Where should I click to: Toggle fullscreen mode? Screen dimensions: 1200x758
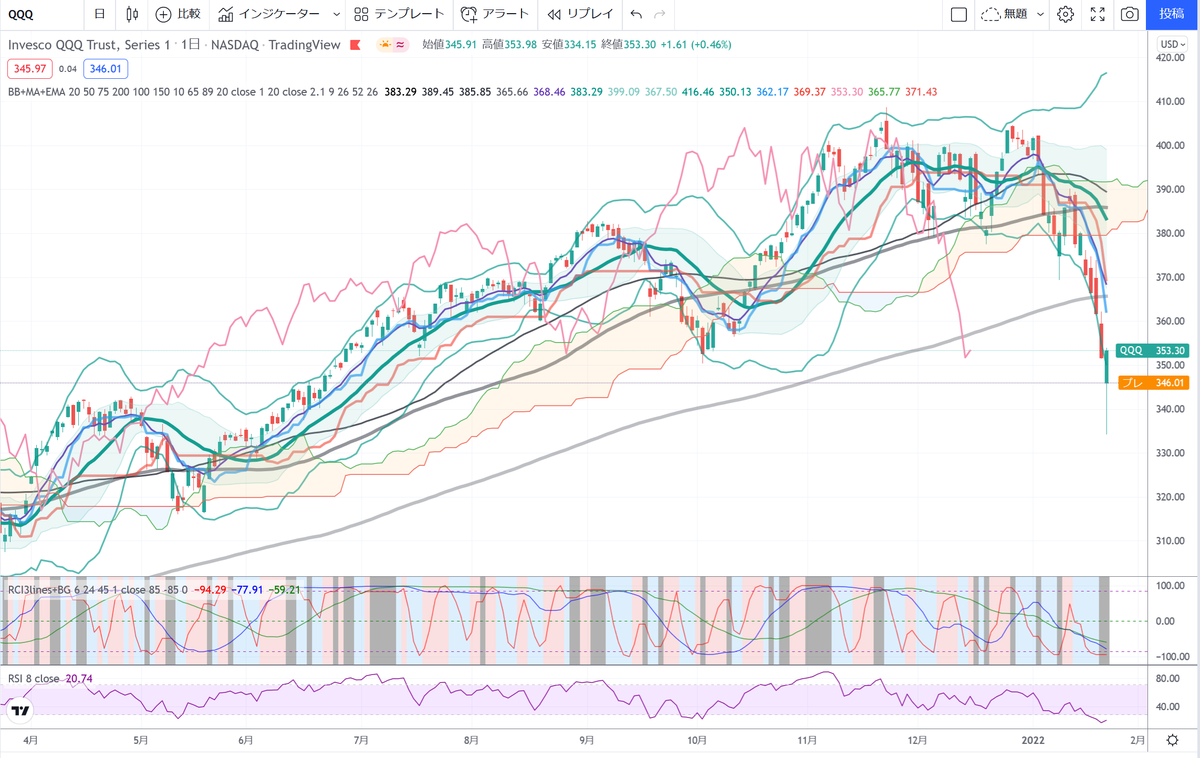tap(1098, 14)
